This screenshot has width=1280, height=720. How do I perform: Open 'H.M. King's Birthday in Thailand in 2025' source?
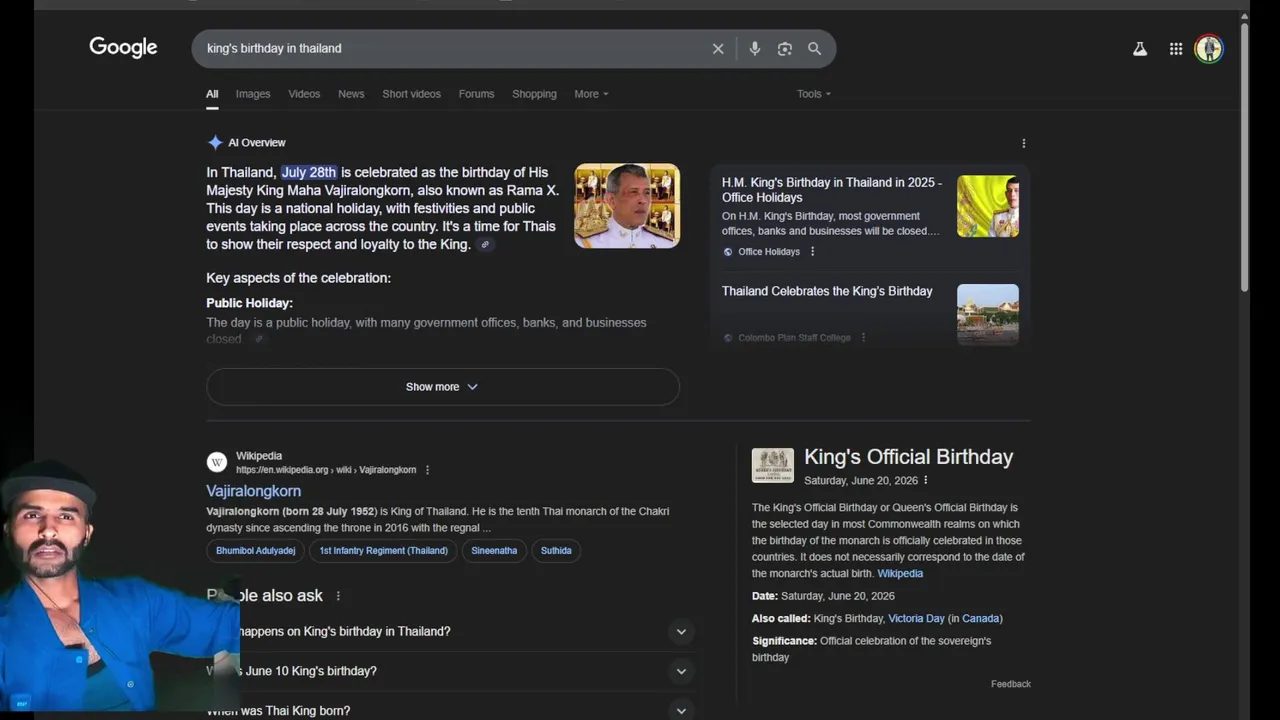834,190
